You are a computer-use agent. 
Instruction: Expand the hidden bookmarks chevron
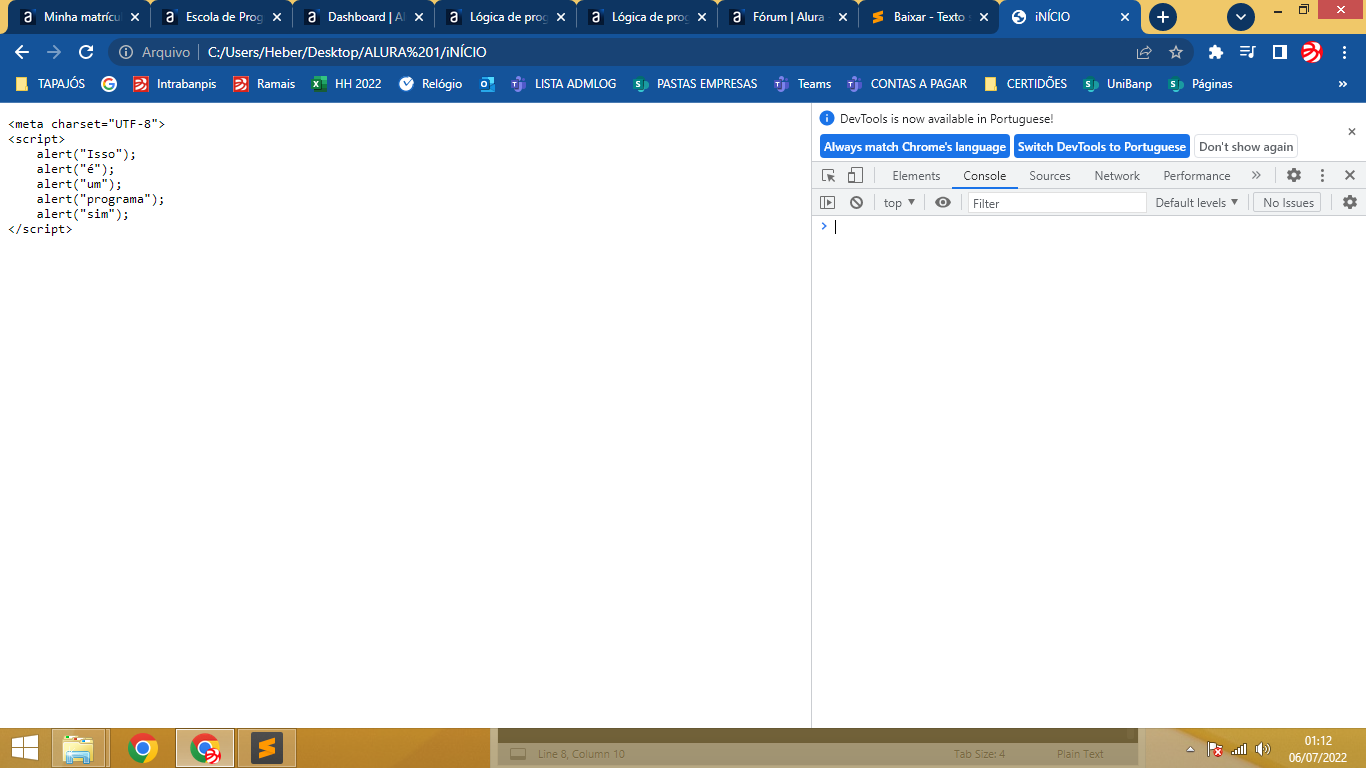point(1343,84)
